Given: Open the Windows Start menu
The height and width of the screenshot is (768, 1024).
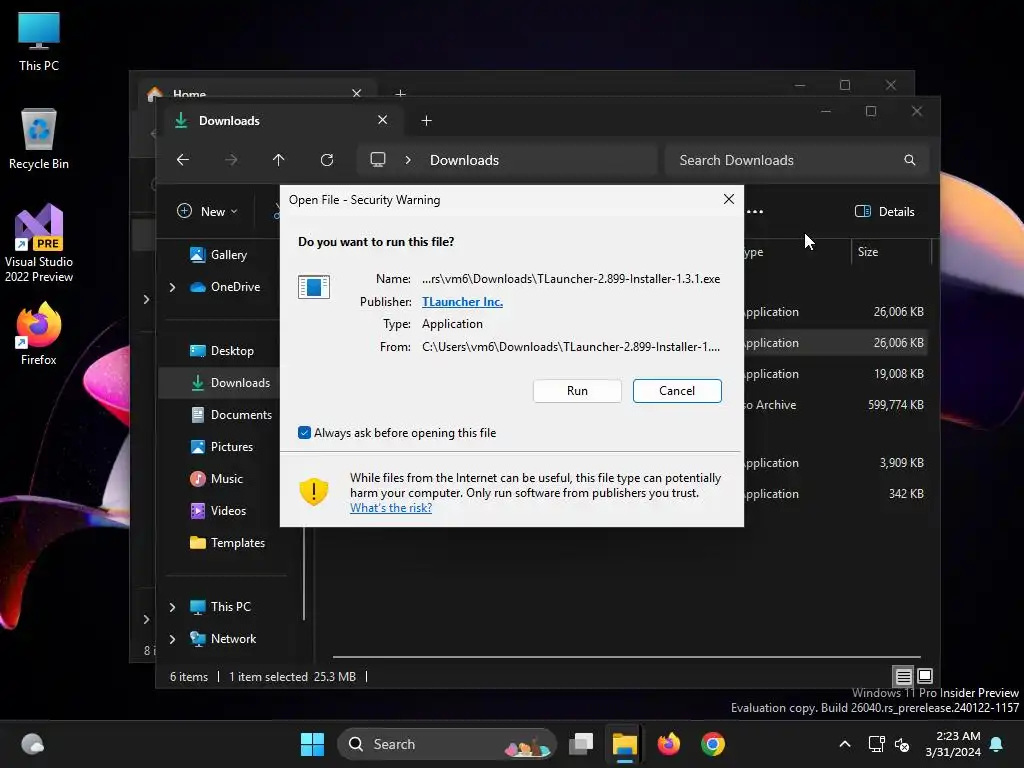Looking at the screenshot, I should tap(312, 744).
